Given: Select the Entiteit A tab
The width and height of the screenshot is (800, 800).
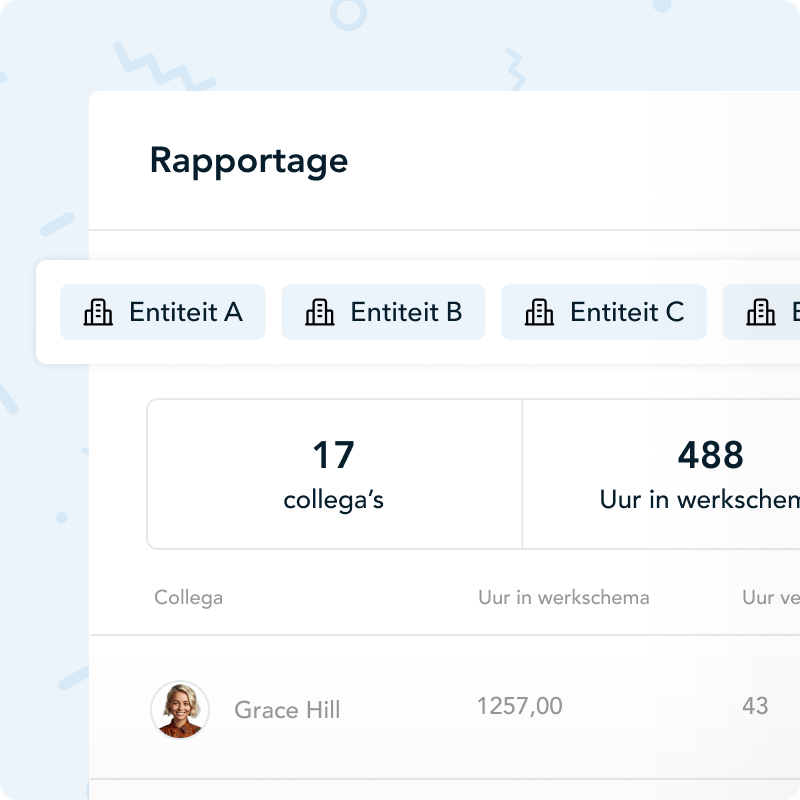Looking at the screenshot, I should tap(163, 312).
